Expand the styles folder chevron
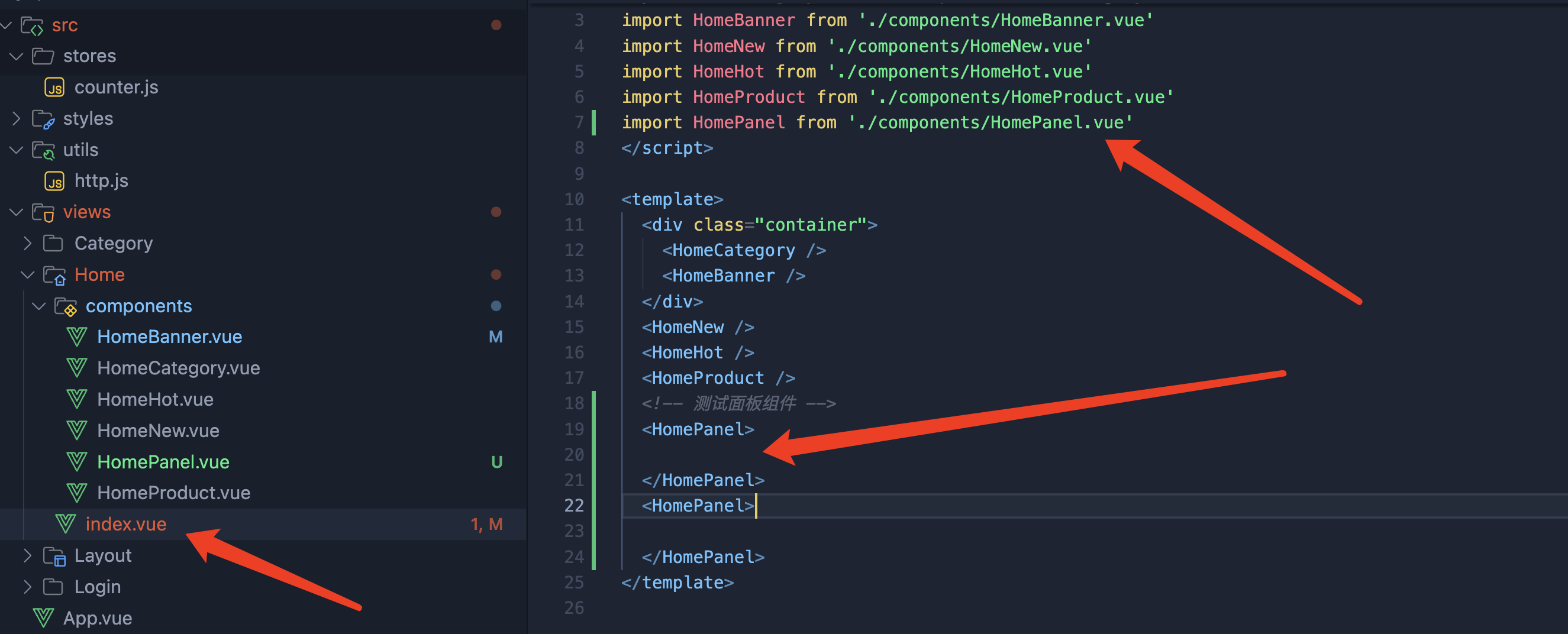1568x634 pixels. [17, 118]
